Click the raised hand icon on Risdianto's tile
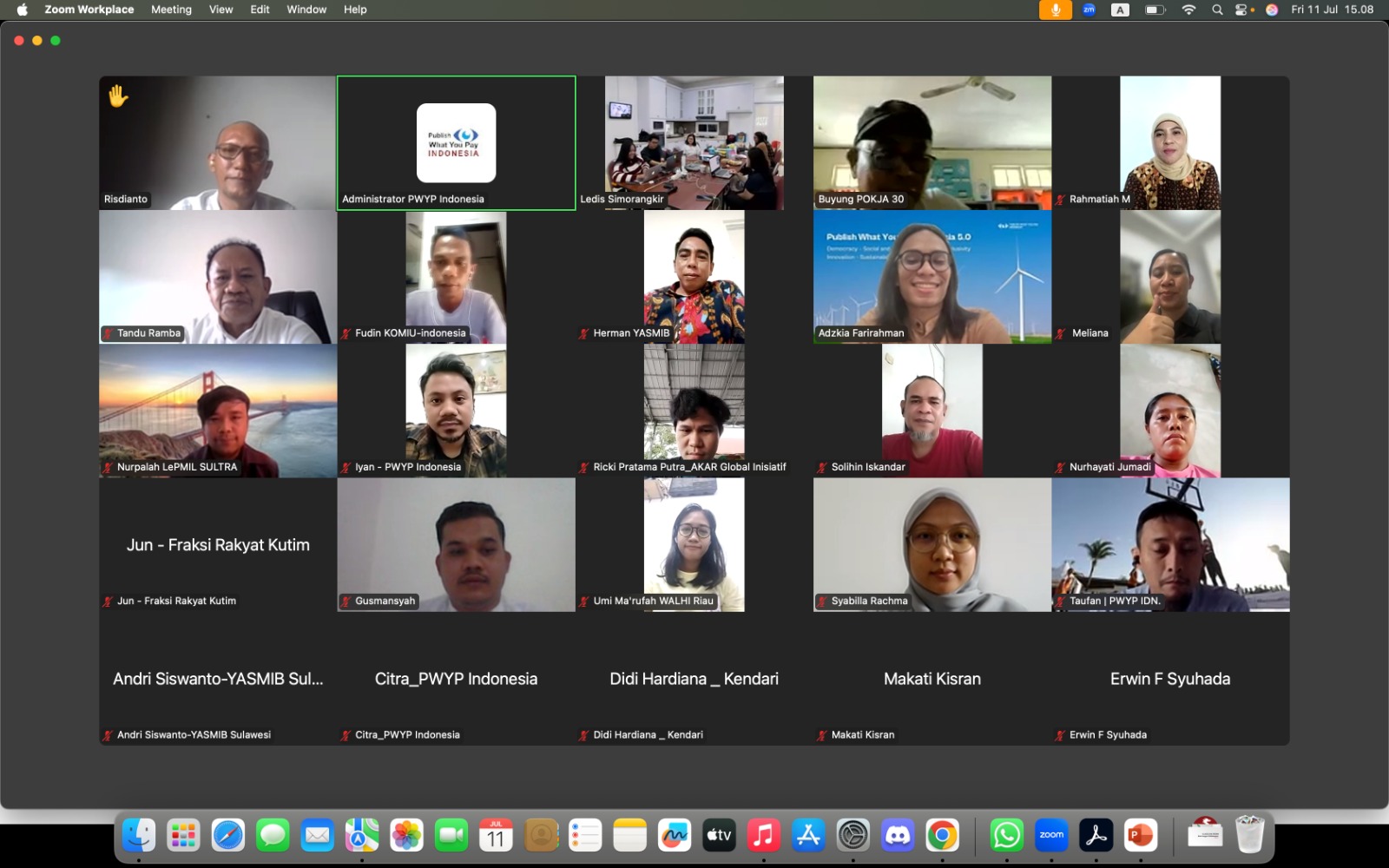 (x=118, y=95)
